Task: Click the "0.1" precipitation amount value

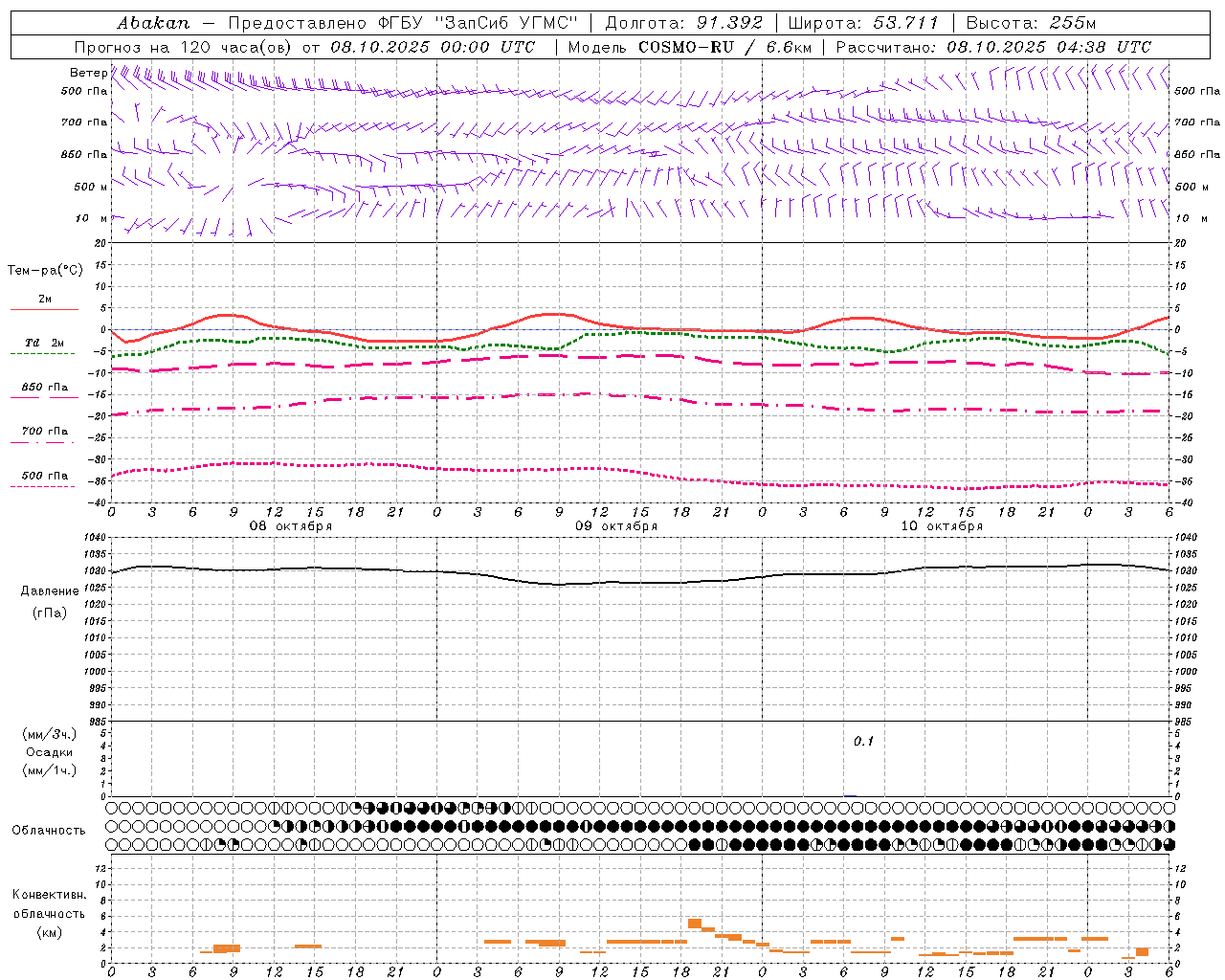Action: pos(864,741)
